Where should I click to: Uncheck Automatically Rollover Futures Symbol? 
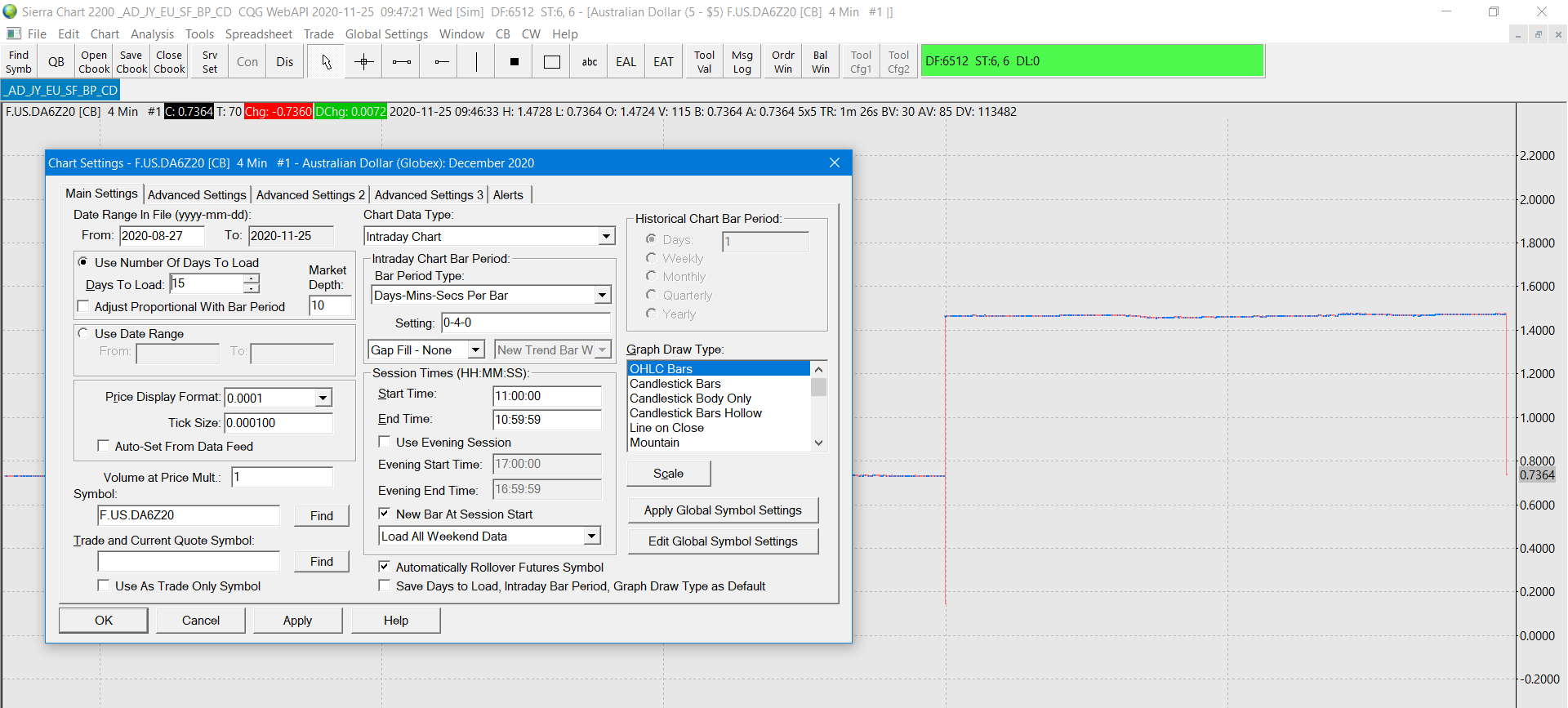pos(385,567)
